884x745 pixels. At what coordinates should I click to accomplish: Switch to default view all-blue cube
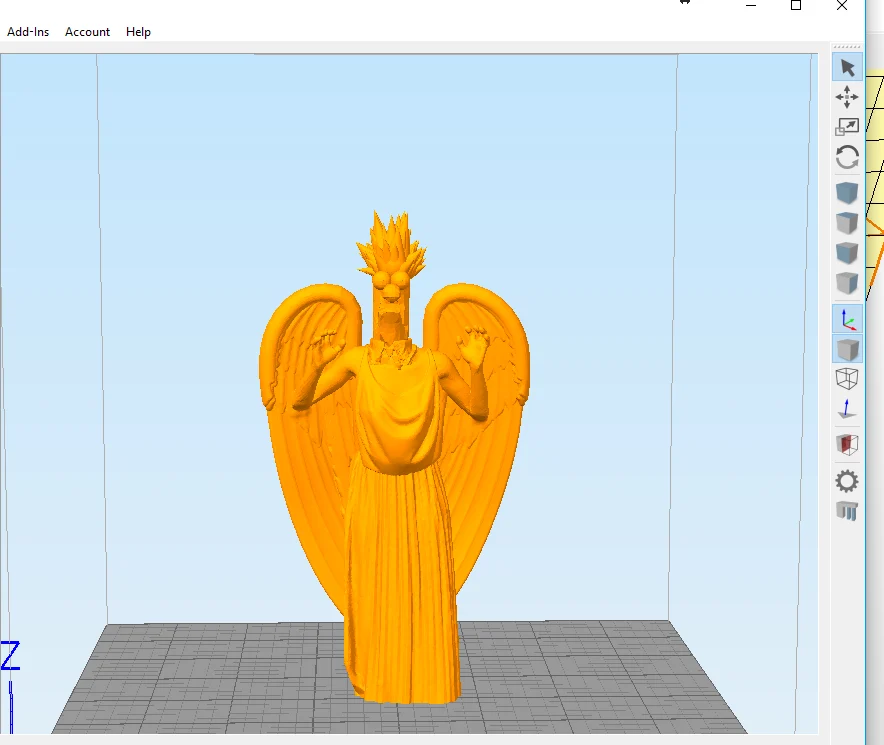click(x=847, y=193)
